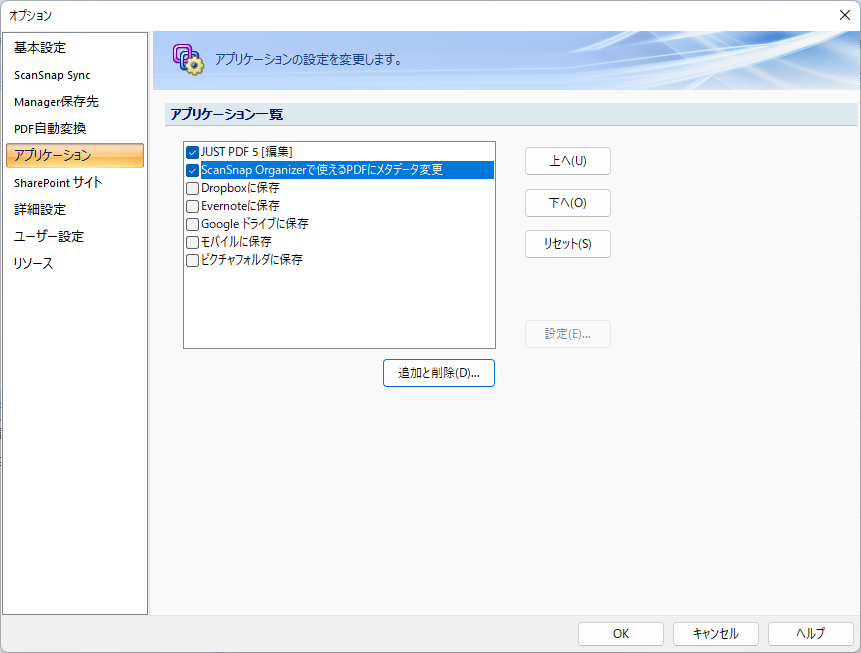
Task: Select the Google ドライブに保存 row text
Action: point(255,224)
